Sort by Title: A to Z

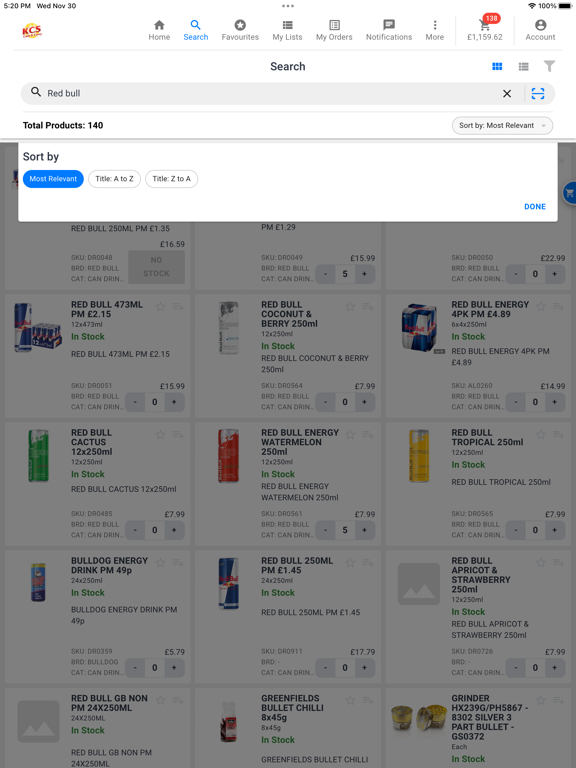click(x=115, y=179)
